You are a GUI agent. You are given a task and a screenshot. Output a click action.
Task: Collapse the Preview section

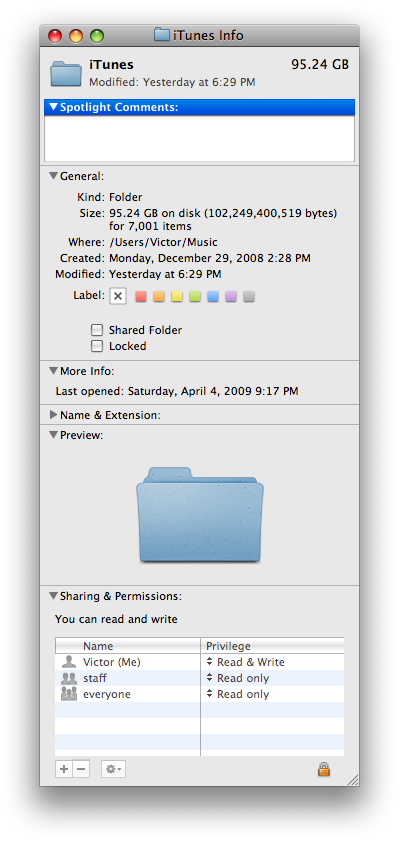[x=53, y=435]
